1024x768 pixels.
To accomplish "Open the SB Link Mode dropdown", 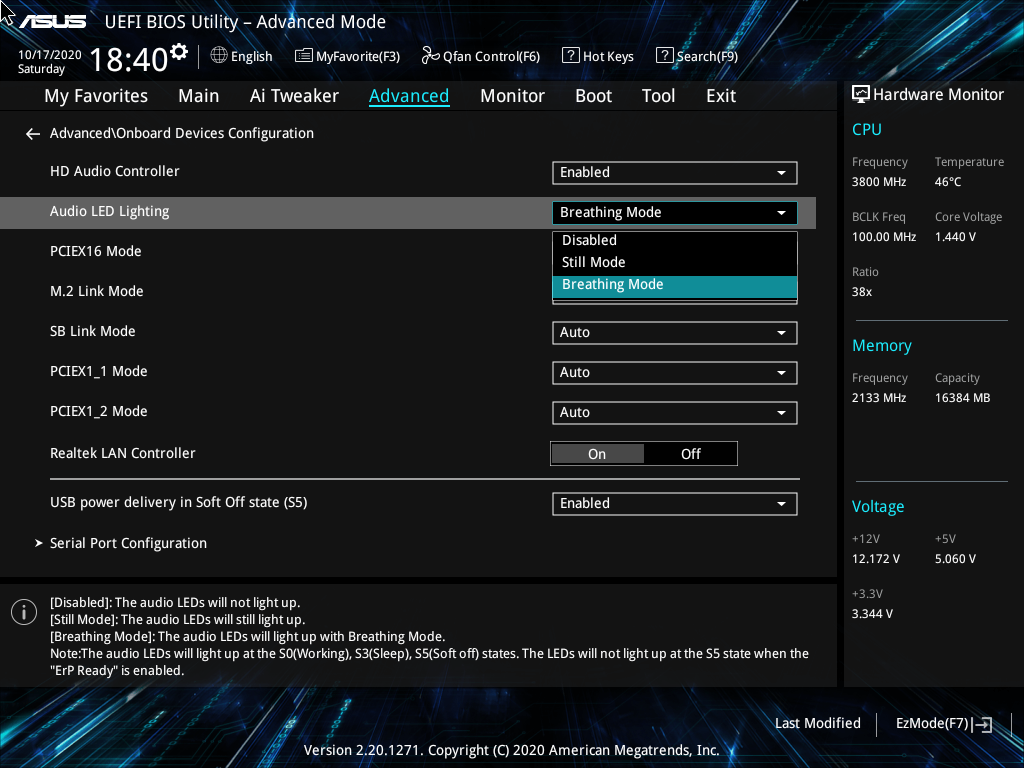I will (675, 332).
